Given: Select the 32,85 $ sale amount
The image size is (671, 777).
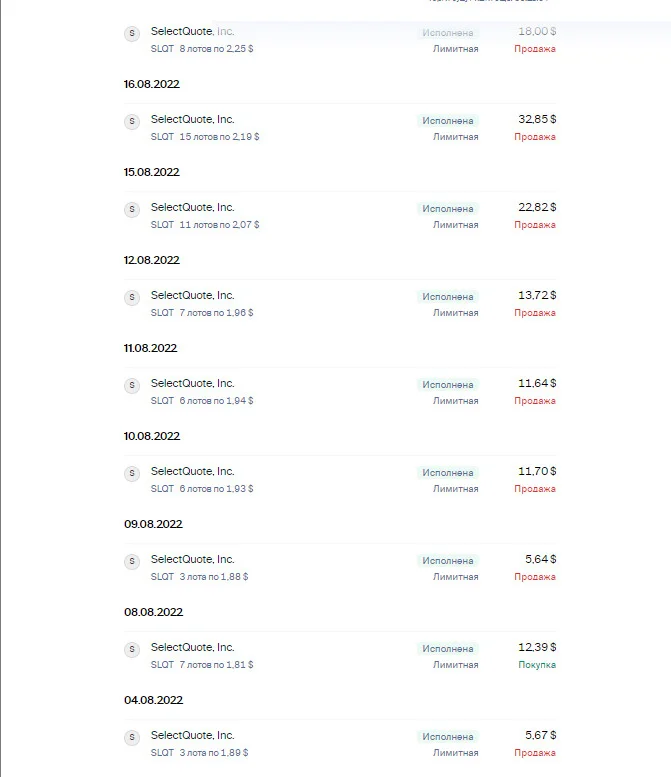Looking at the screenshot, I should pos(537,119).
